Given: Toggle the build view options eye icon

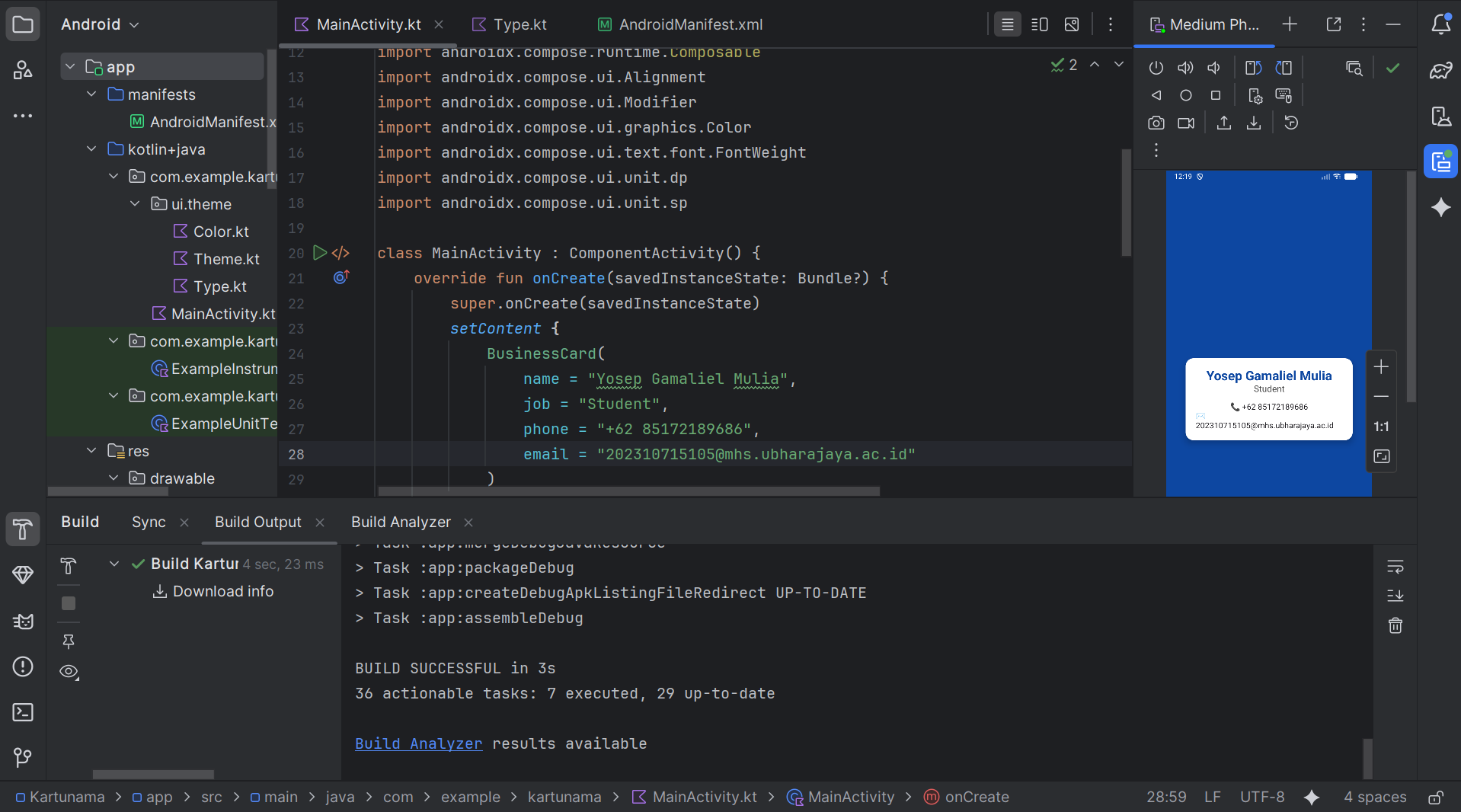Looking at the screenshot, I should (69, 671).
